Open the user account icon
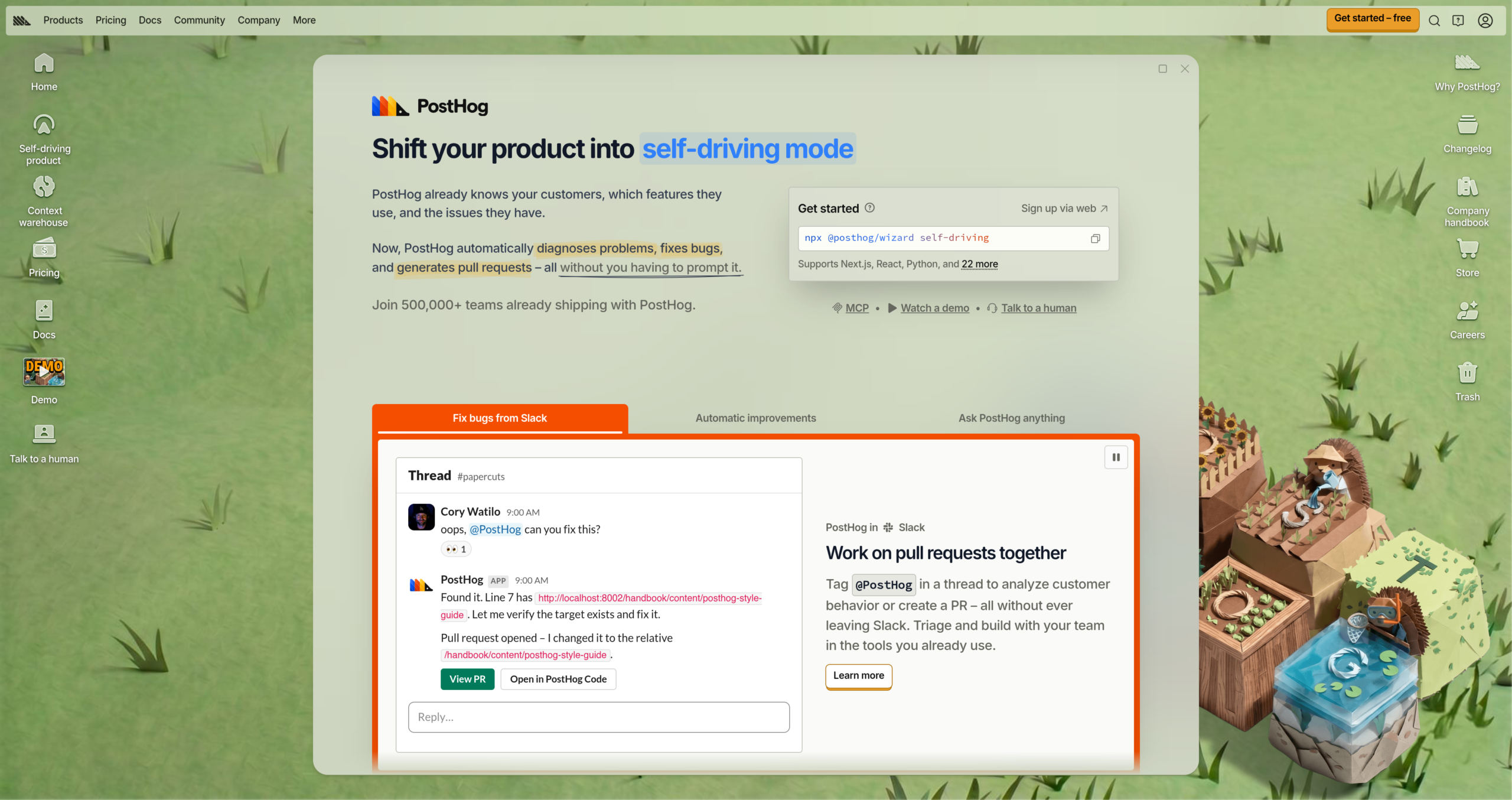This screenshot has height=800, width=1512. (x=1485, y=21)
